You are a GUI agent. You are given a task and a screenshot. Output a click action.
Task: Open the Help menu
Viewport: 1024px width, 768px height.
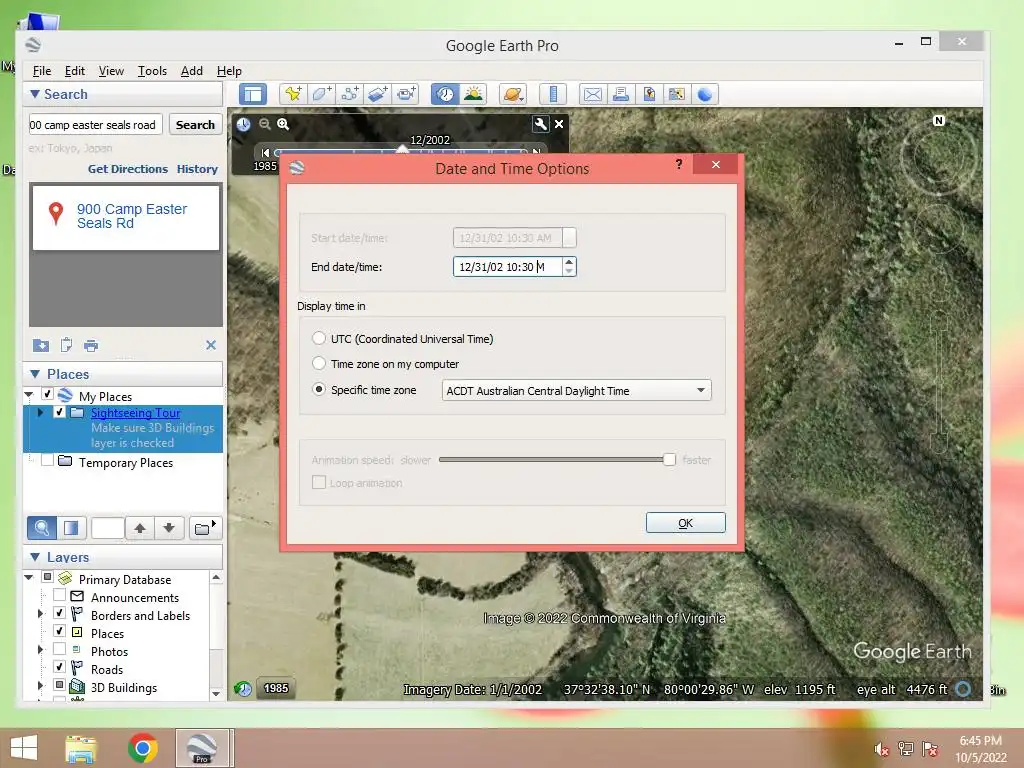[229, 71]
